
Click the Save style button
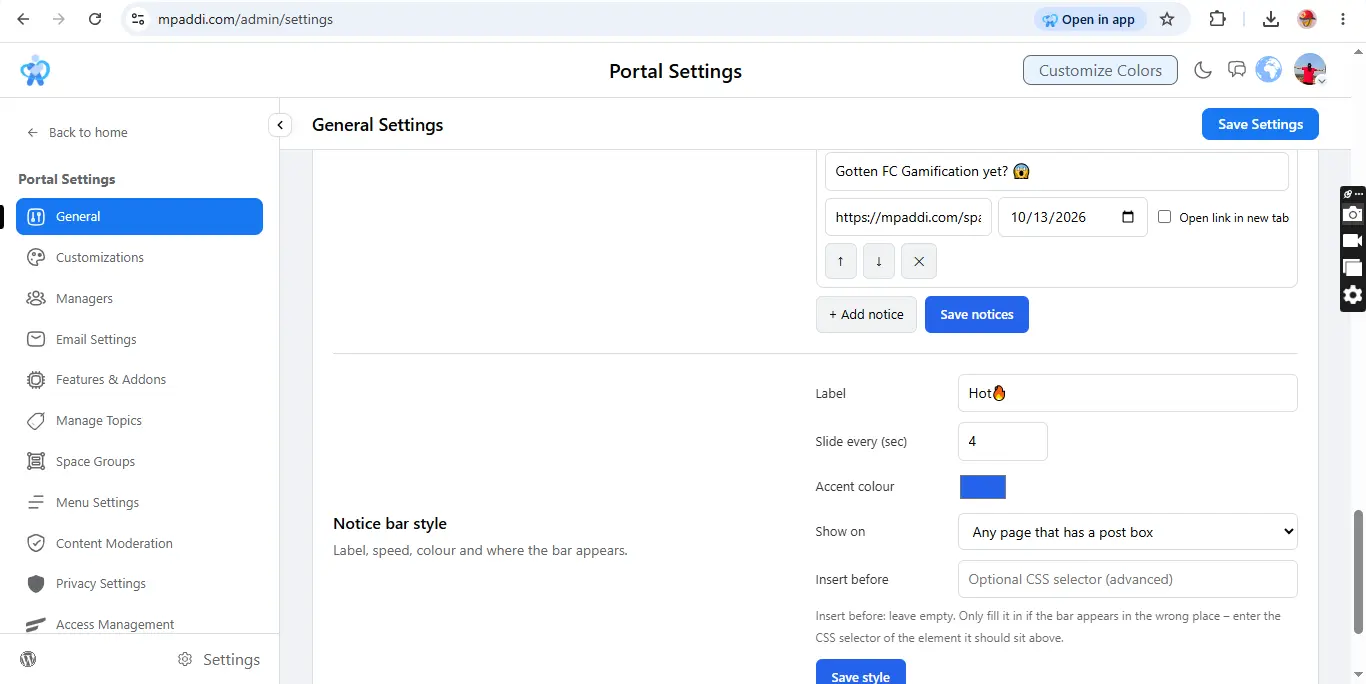tap(861, 674)
